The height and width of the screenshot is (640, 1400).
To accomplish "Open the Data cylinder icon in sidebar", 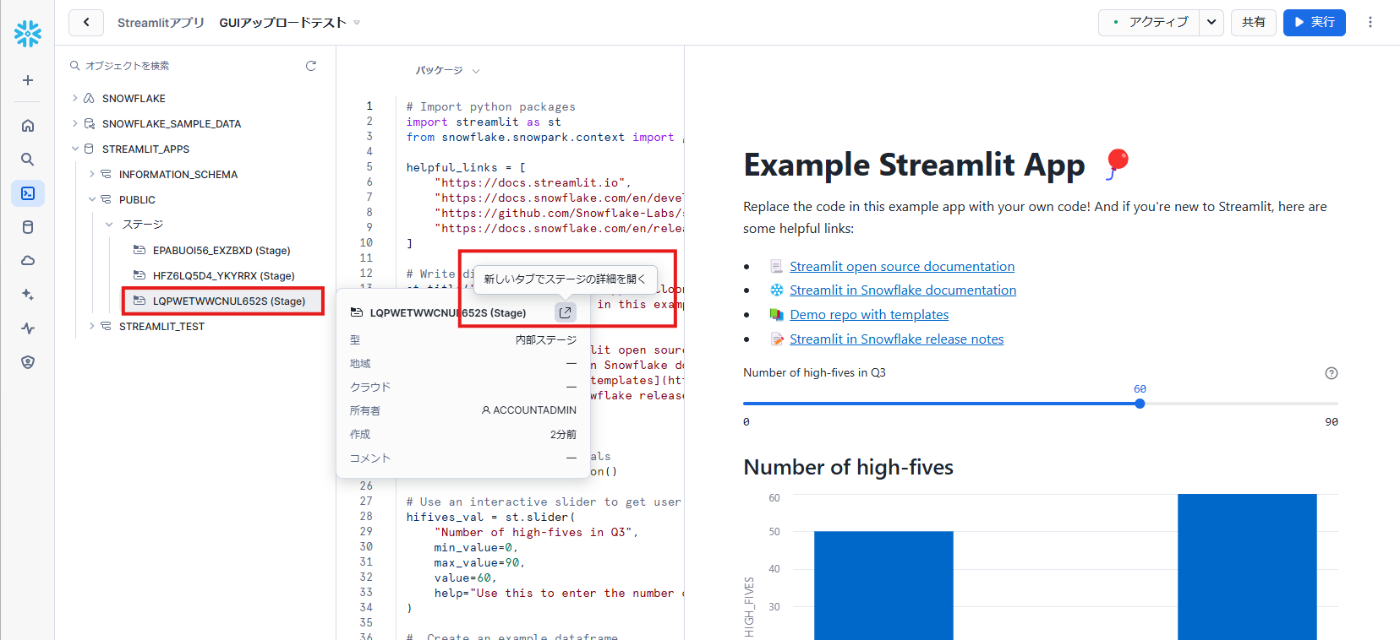I will [28, 227].
